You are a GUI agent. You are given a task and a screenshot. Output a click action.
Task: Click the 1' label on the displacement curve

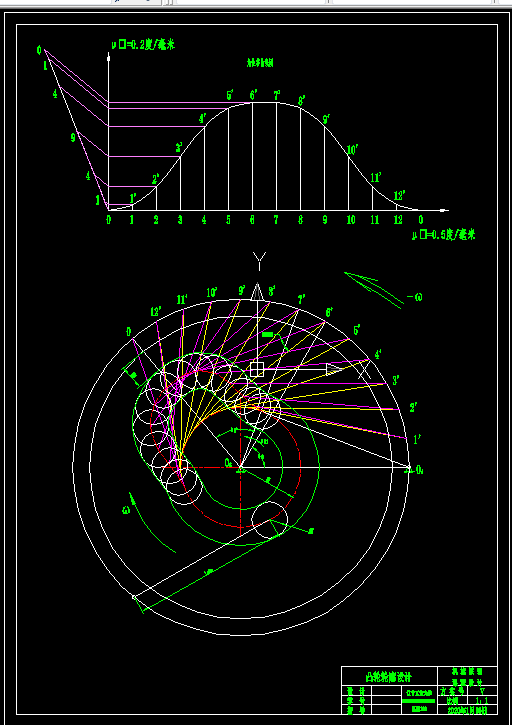click(132, 199)
